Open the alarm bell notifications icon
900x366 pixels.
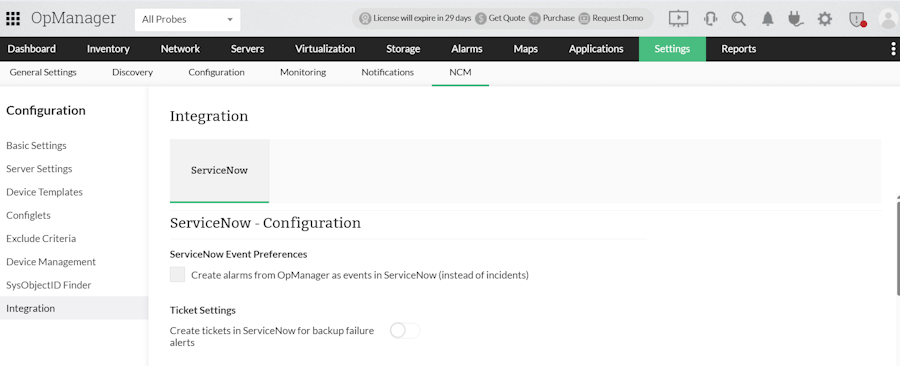point(767,19)
